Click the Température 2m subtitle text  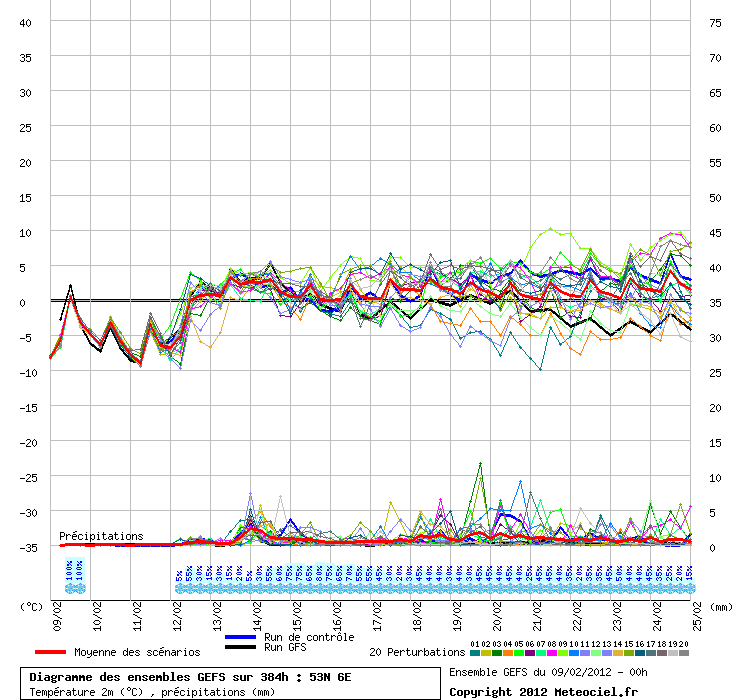pos(152,692)
